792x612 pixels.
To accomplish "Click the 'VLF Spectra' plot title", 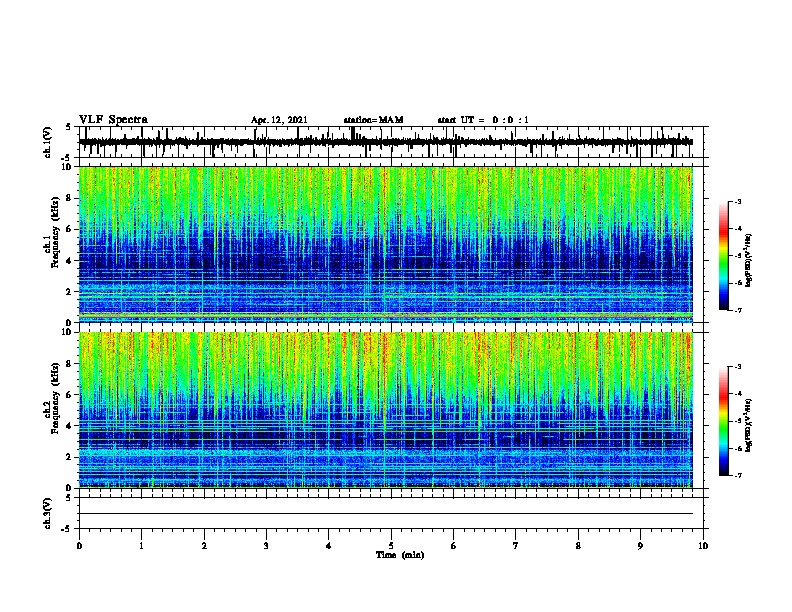I will (113, 120).
